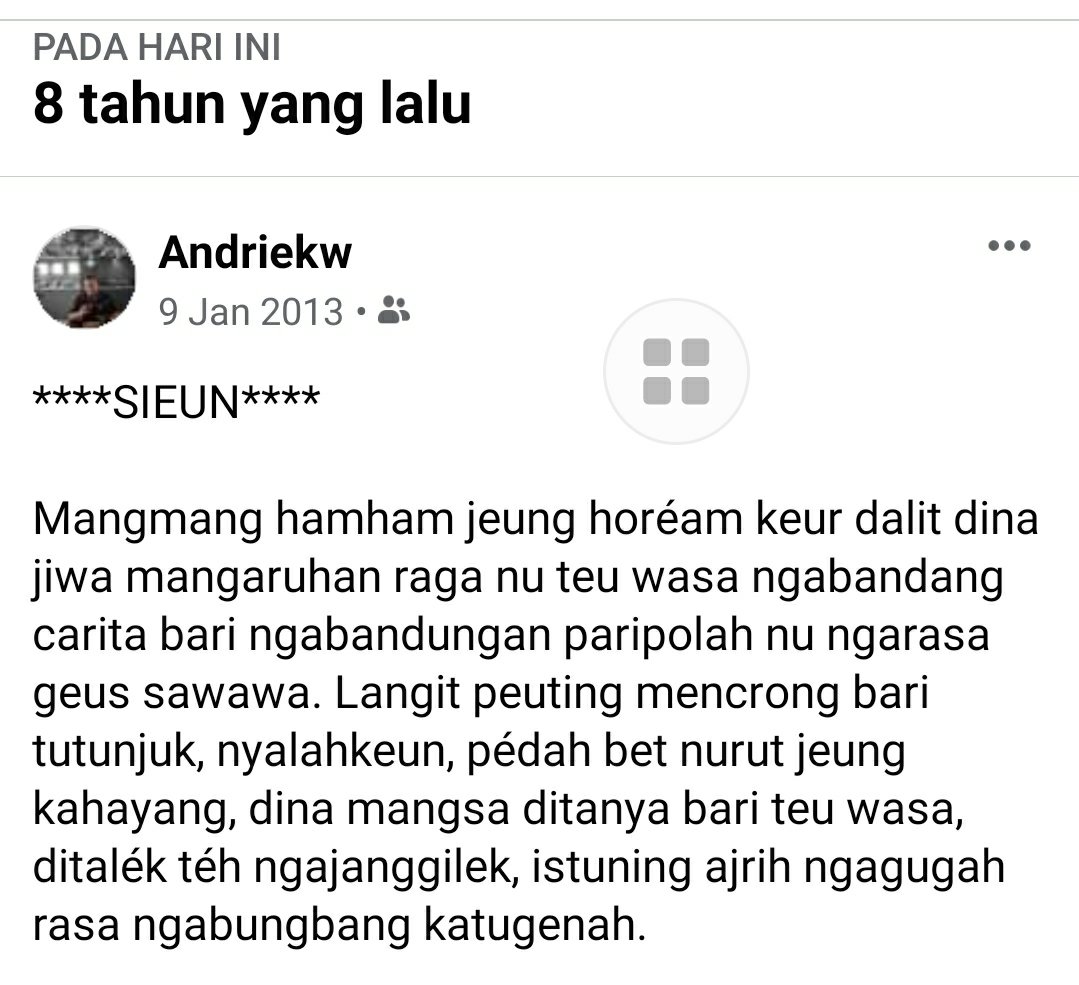Click the sentence 'Langit peuting mencrong bari'

pyautogui.click(x=632, y=693)
